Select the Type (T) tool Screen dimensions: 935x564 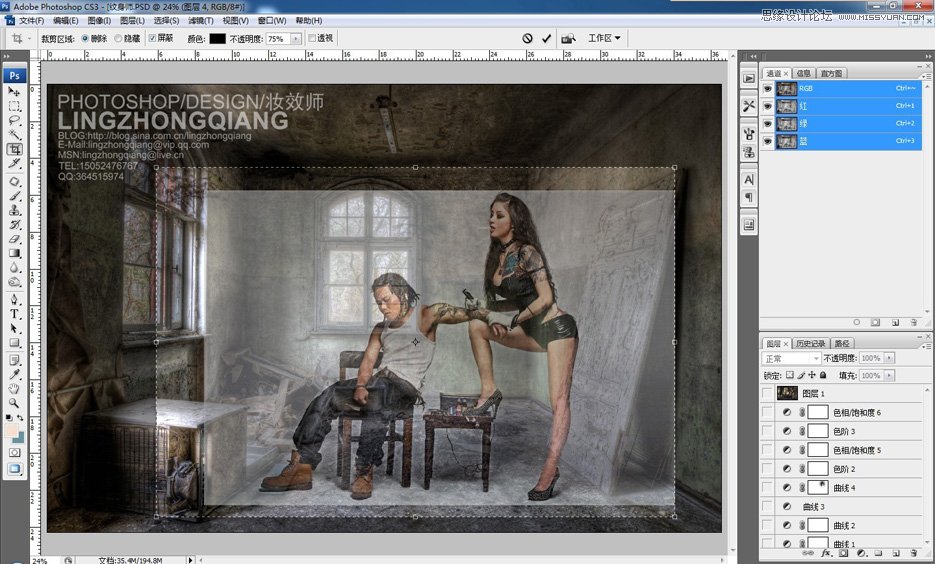15,313
